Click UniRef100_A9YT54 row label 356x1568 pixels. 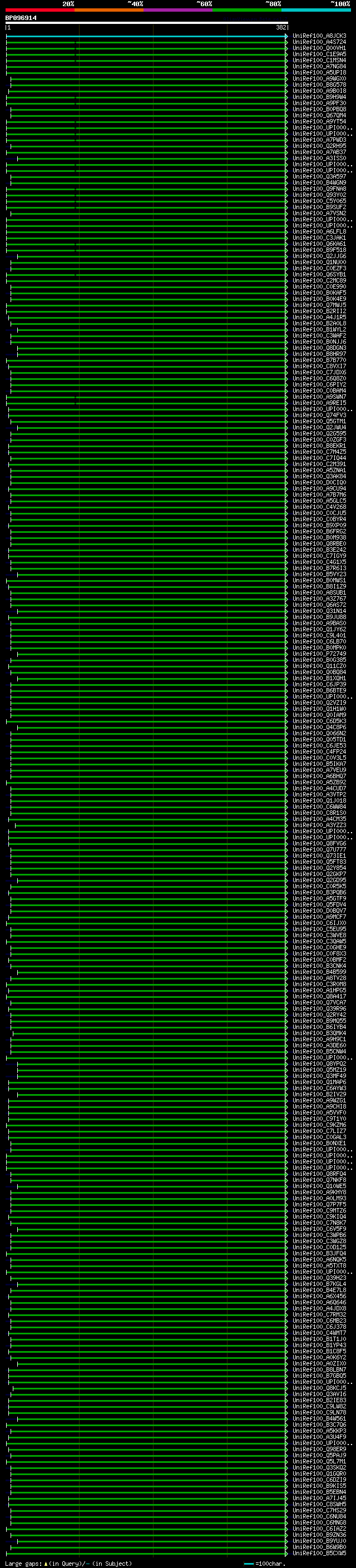coord(319,122)
